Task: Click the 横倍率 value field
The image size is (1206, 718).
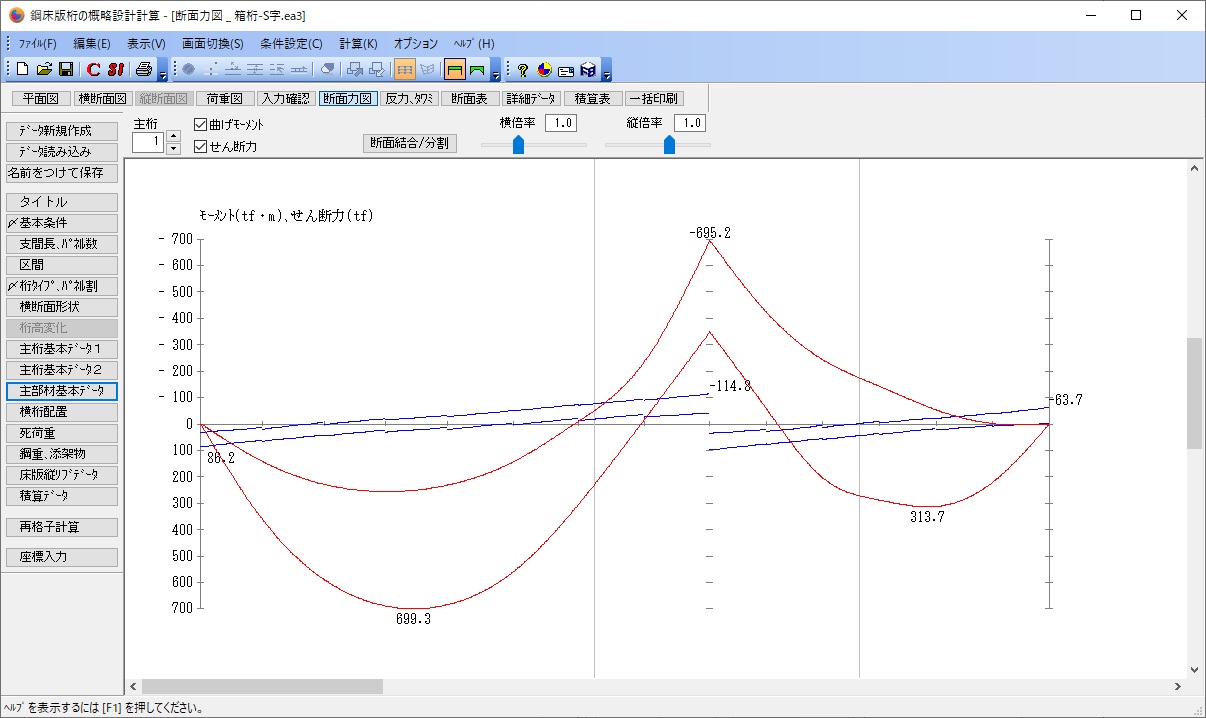Action: coord(561,123)
